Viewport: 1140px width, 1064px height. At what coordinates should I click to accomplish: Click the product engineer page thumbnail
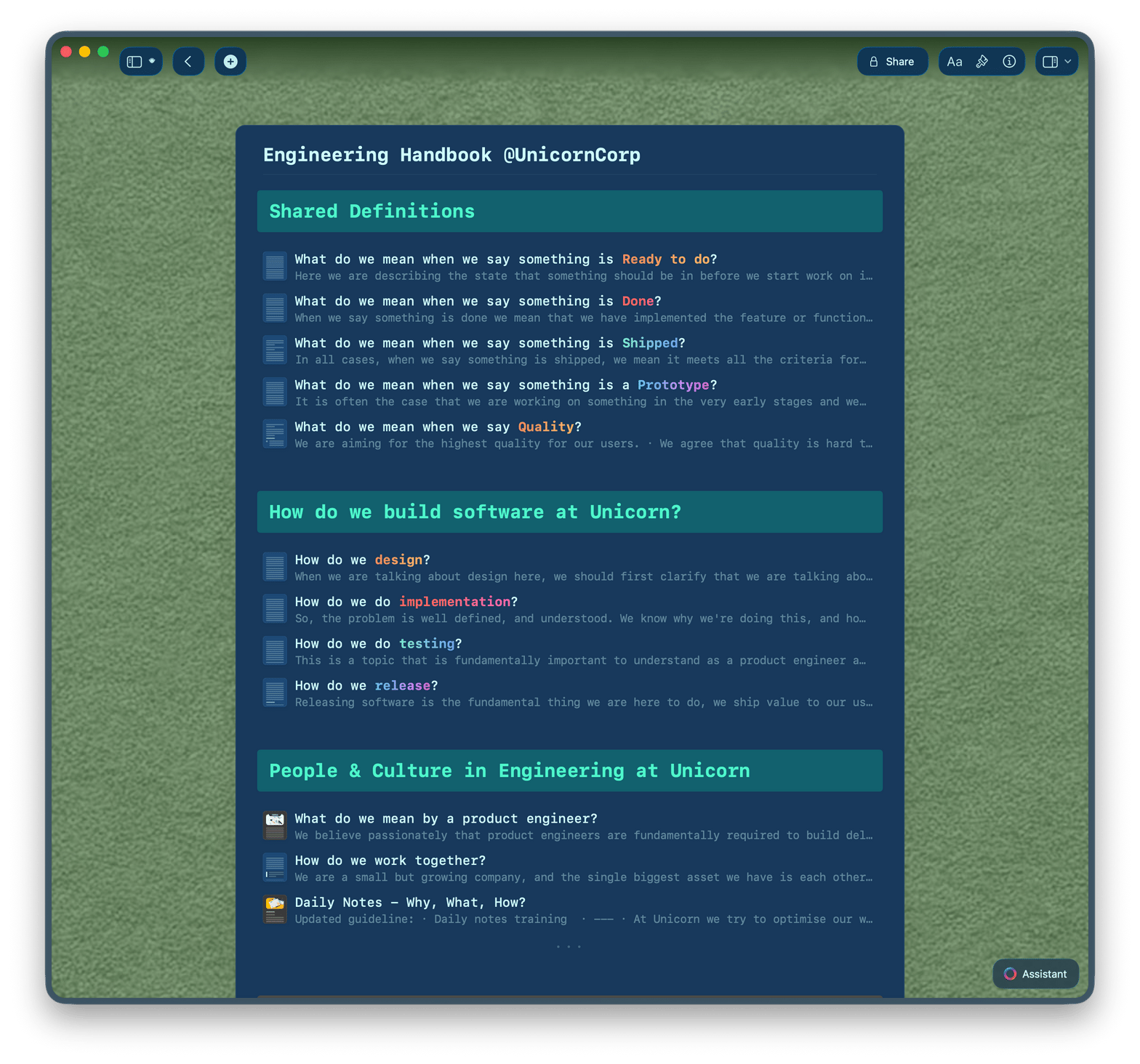(275, 826)
